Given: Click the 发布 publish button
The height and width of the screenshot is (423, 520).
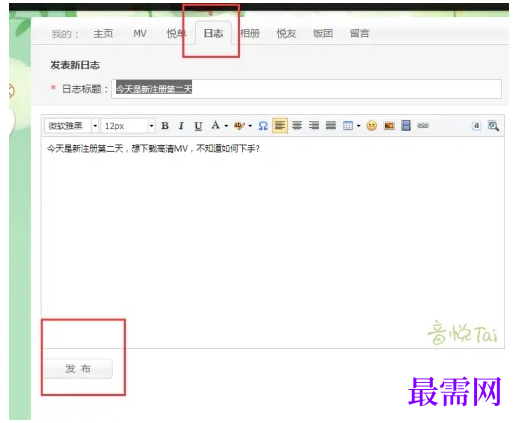Looking at the screenshot, I should click(x=78, y=369).
